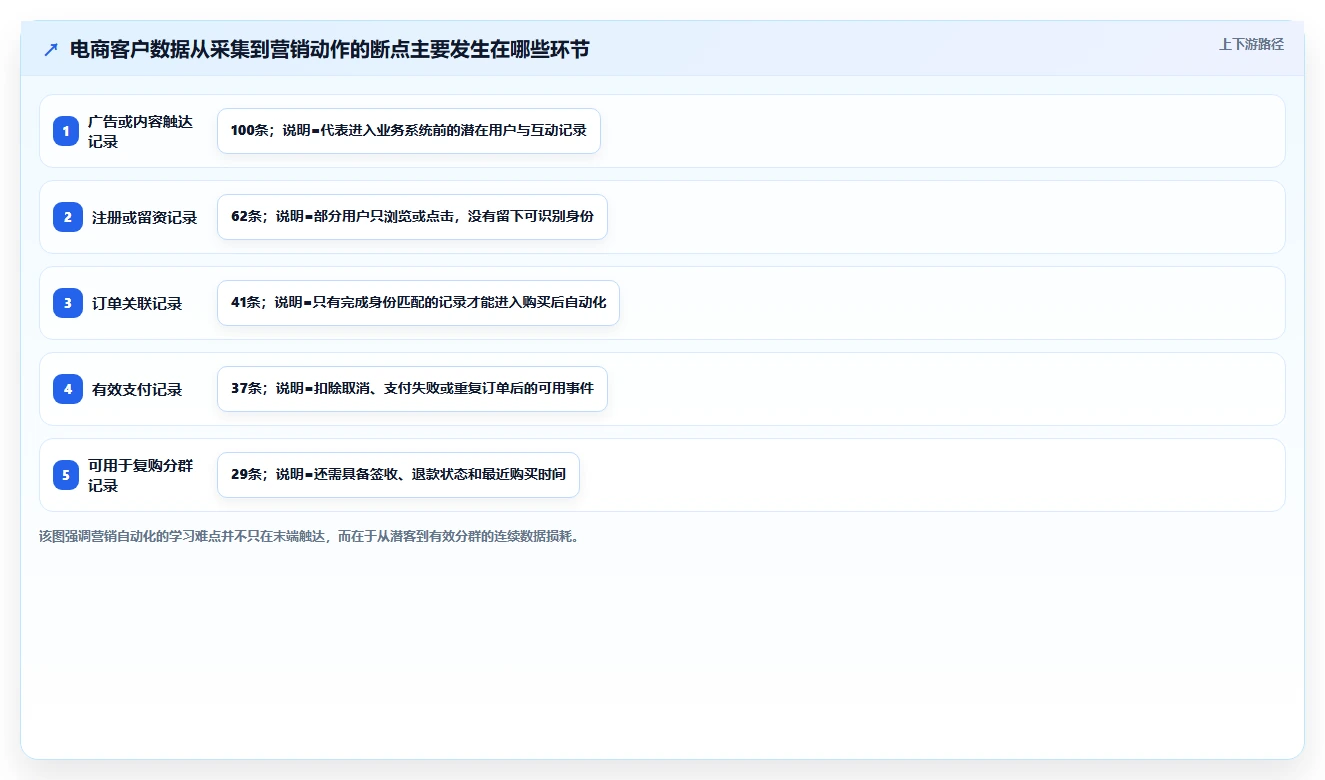Select step number 4 badge
Screen dimensions: 1325x780
click(66, 389)
